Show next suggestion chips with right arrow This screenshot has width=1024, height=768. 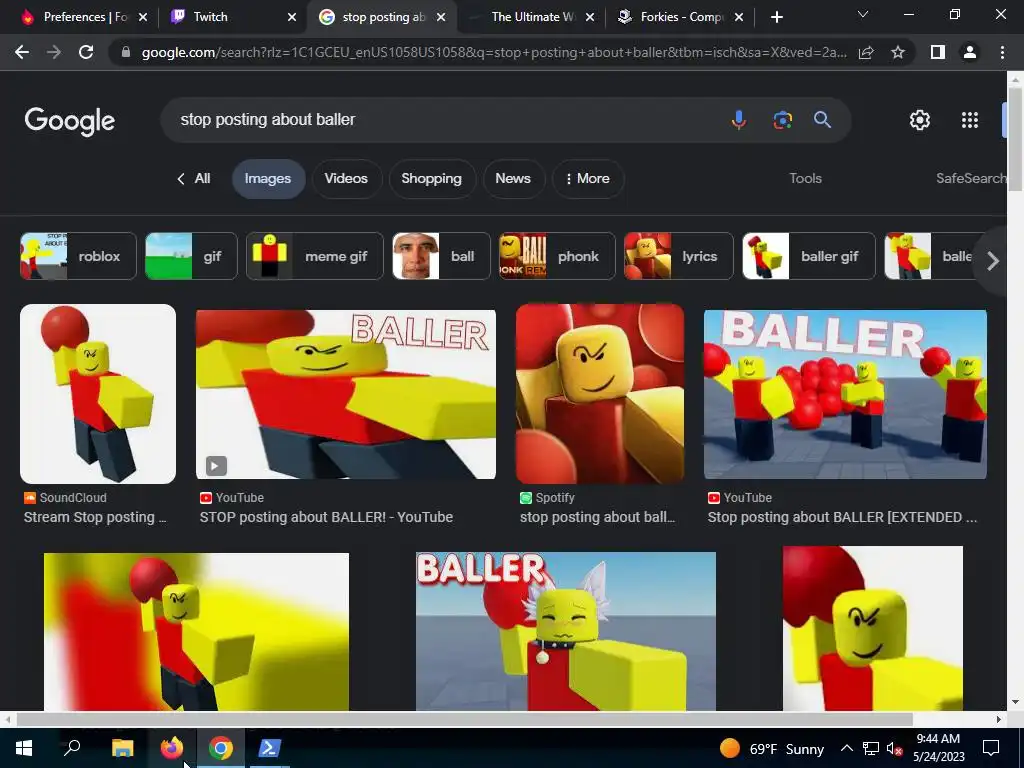click(x=993, y=261)
